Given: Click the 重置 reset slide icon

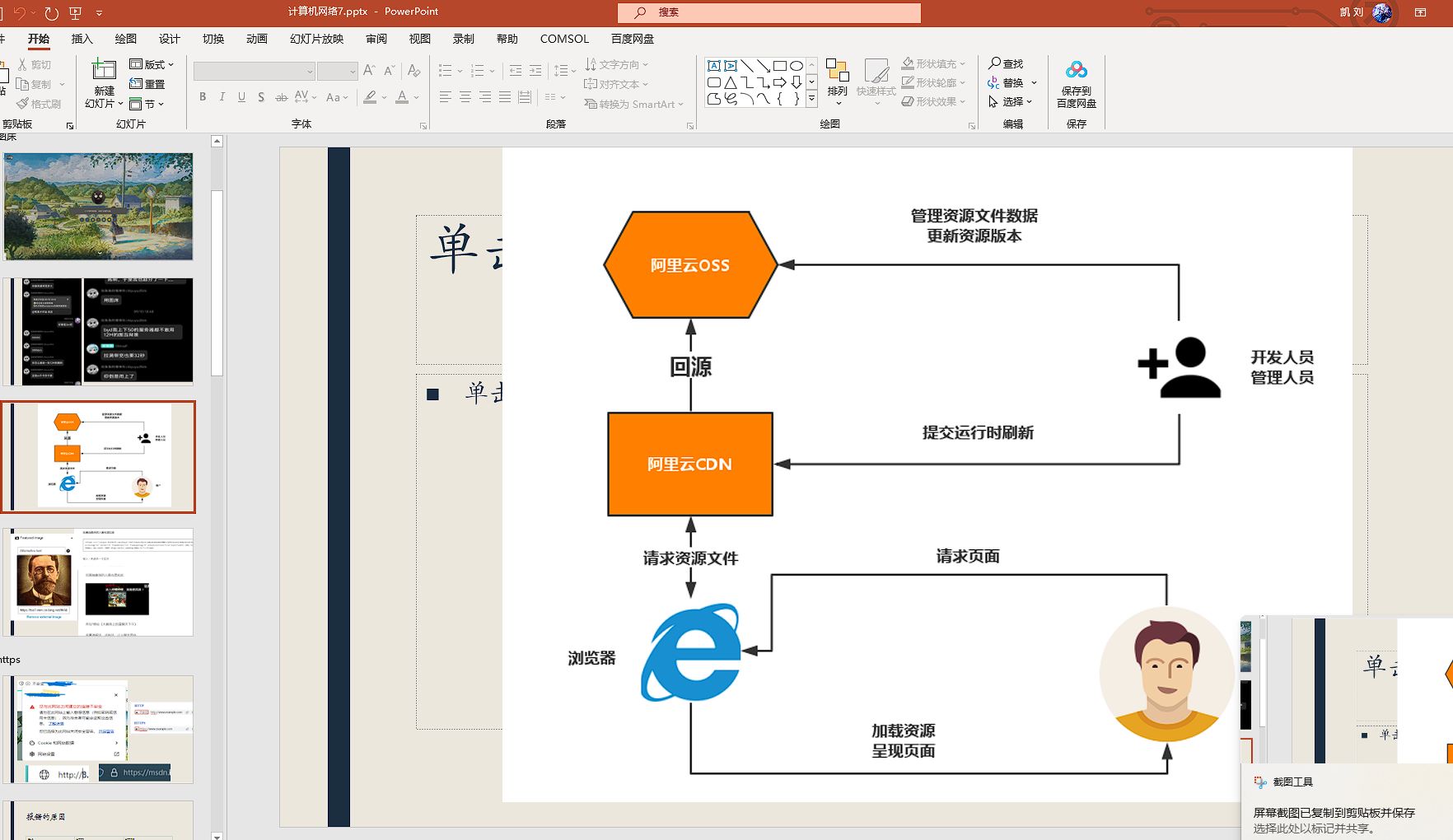Looking at the screenshot, I should click(147, 84).
